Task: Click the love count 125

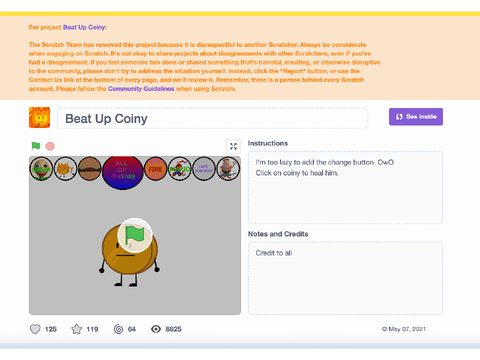Action: click(x=51, y=329)
